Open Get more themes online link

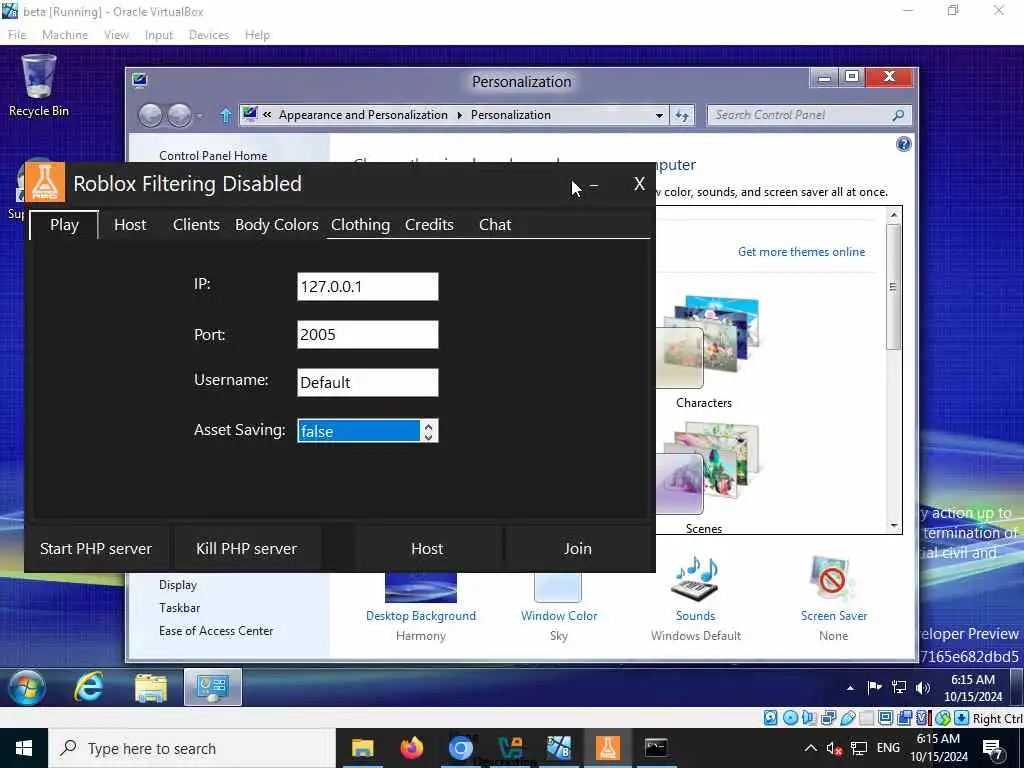click(801, 252)
